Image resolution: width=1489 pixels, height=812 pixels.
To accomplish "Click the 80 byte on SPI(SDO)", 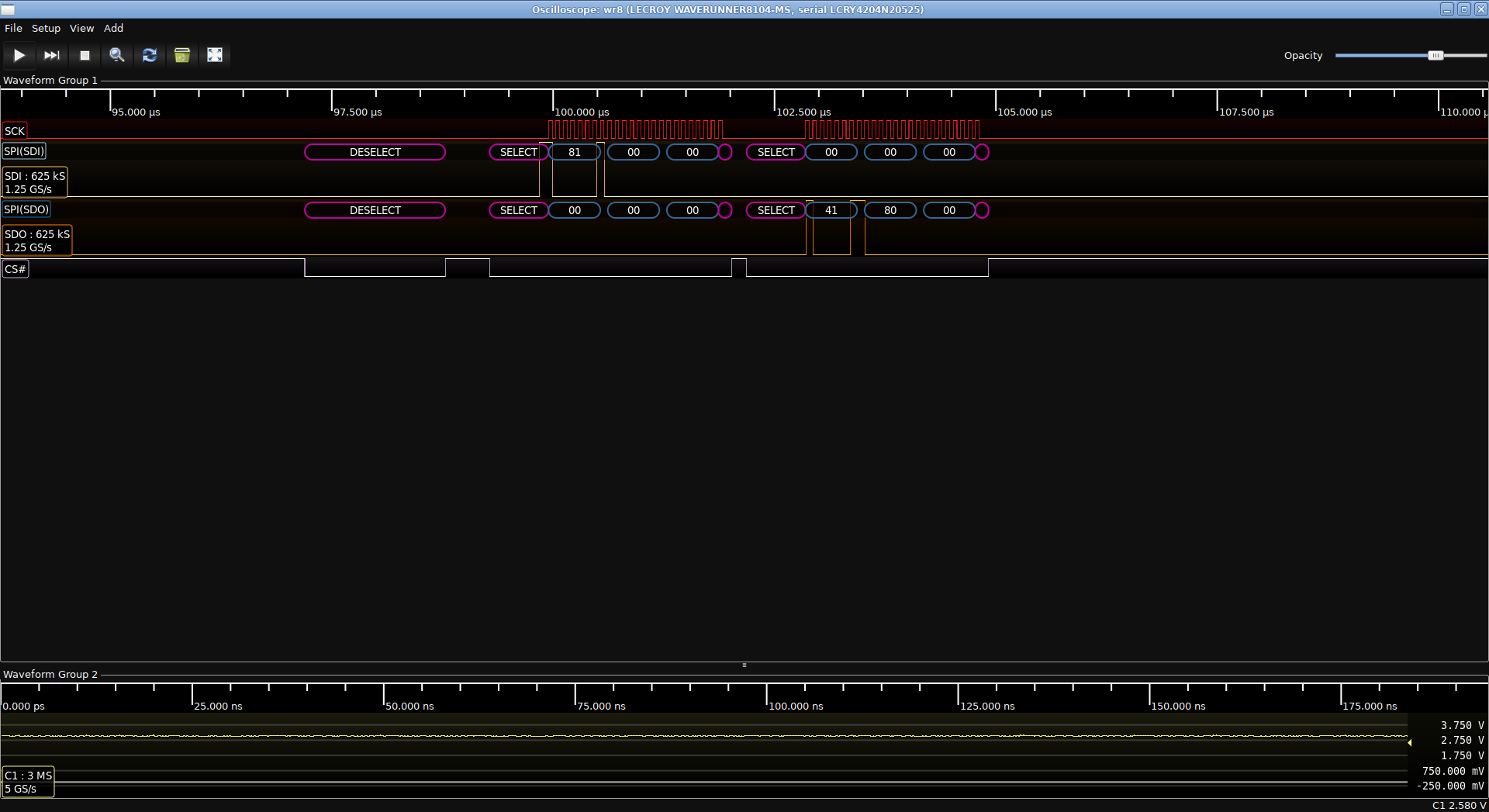I will click(890, 210).
